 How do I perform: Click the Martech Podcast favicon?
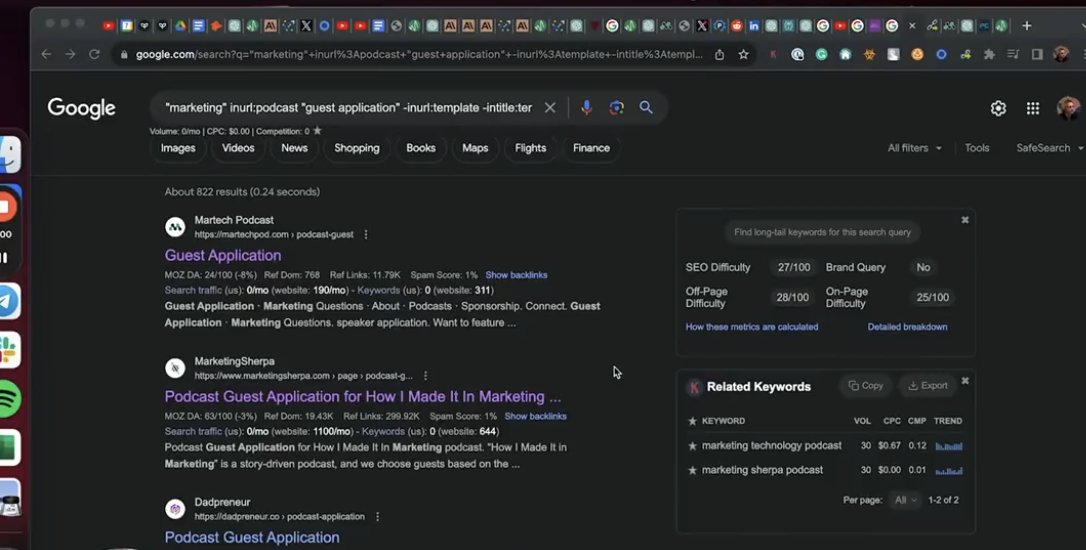(x=175, y=227)
